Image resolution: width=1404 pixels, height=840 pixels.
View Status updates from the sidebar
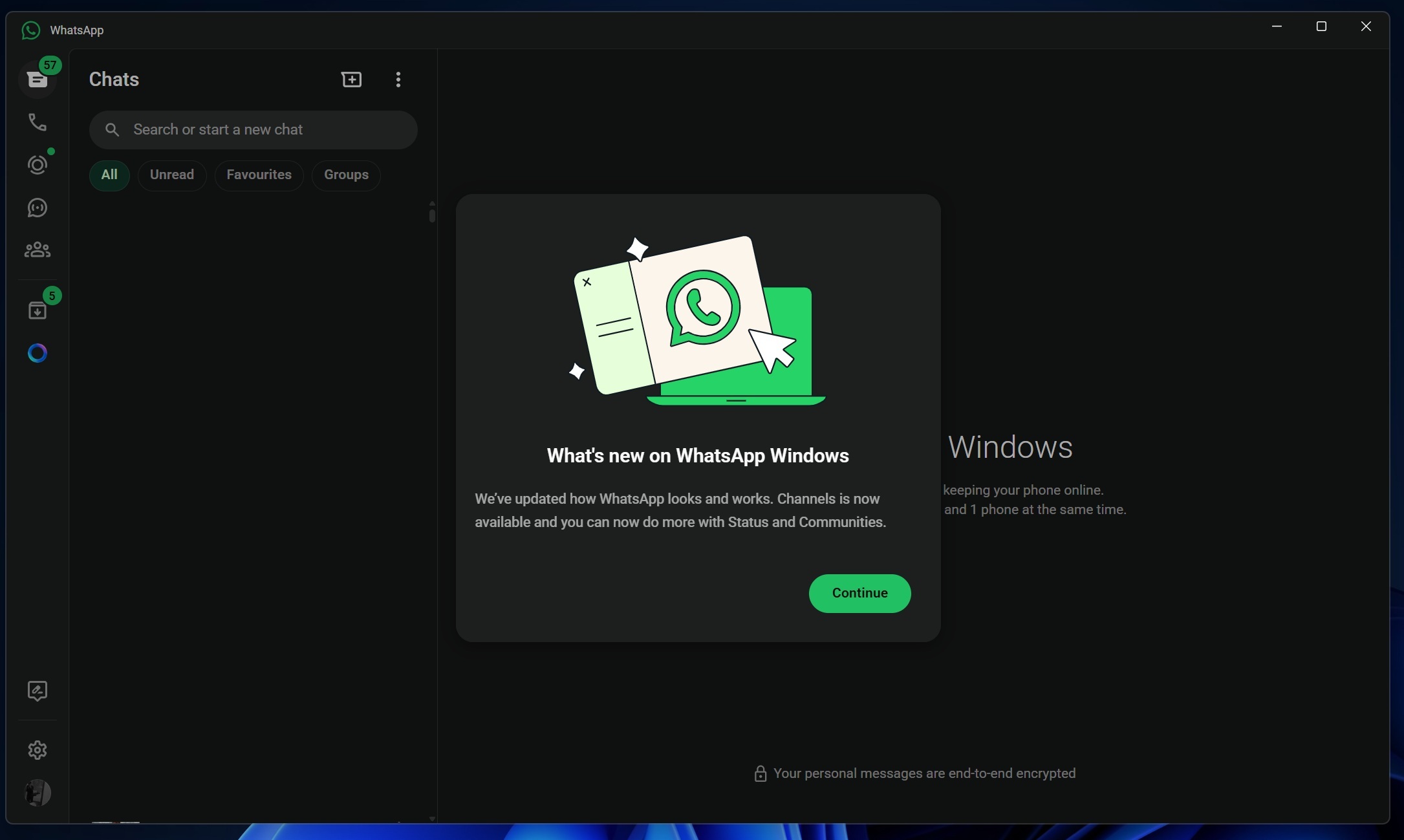click(38, 165)
